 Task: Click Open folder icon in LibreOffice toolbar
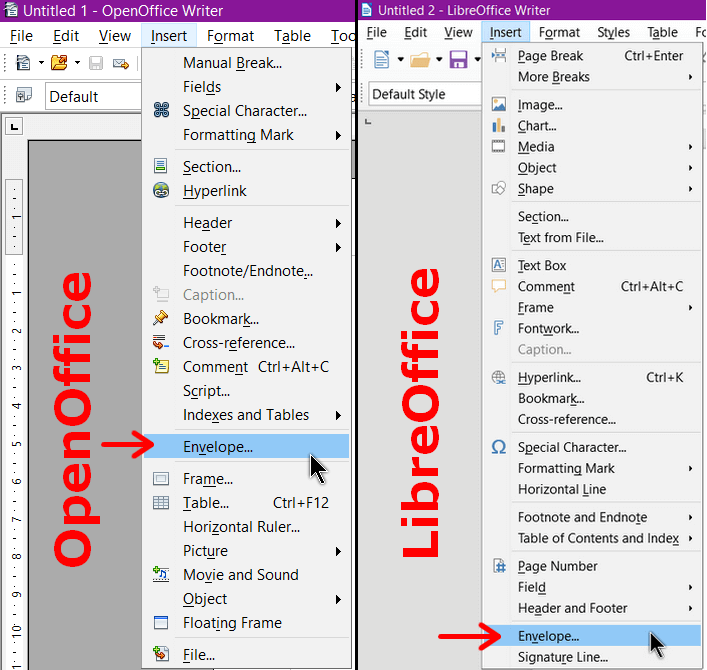coord(420,60)
